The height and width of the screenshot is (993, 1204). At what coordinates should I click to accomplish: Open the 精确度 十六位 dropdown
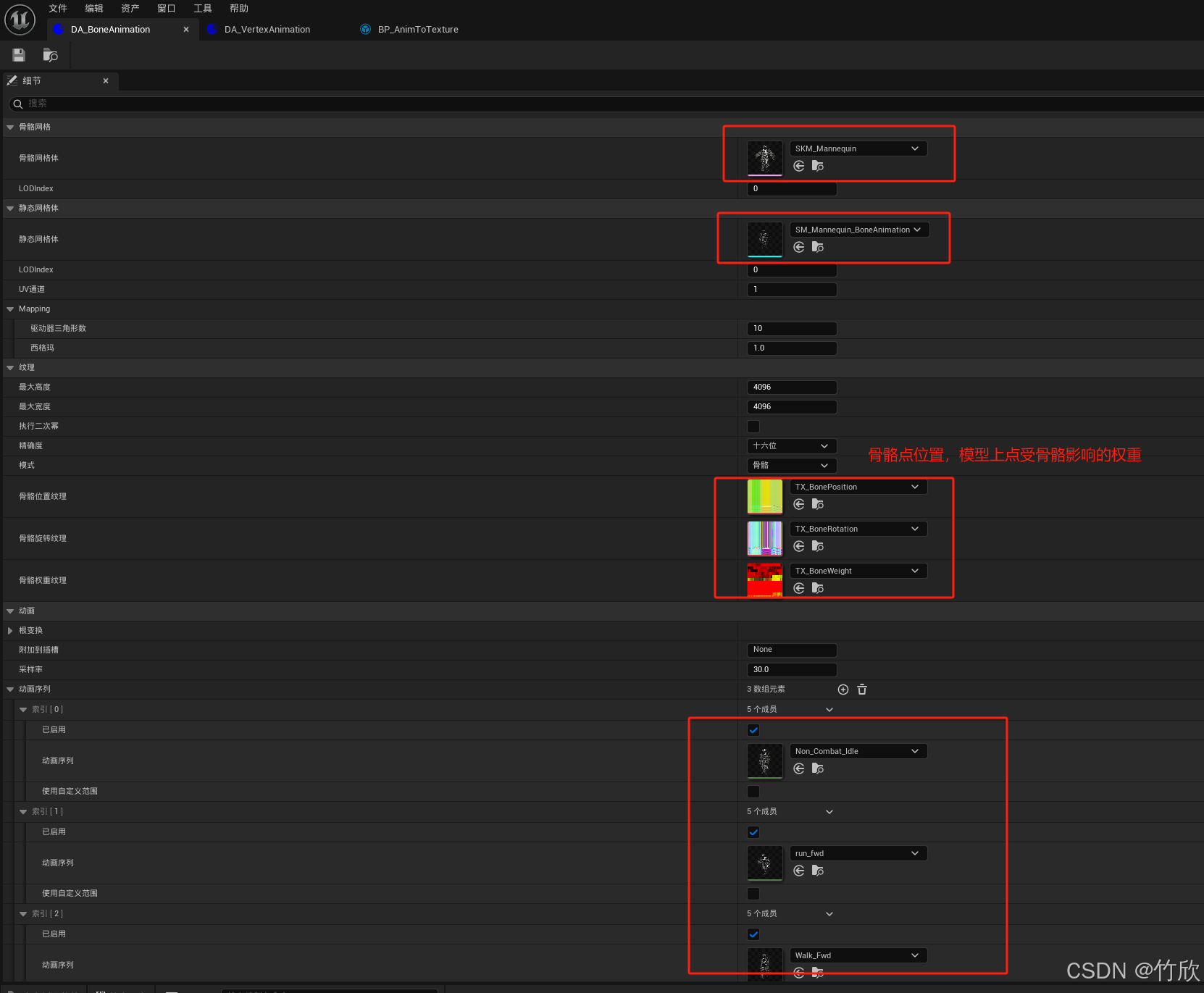pos(791,445)
